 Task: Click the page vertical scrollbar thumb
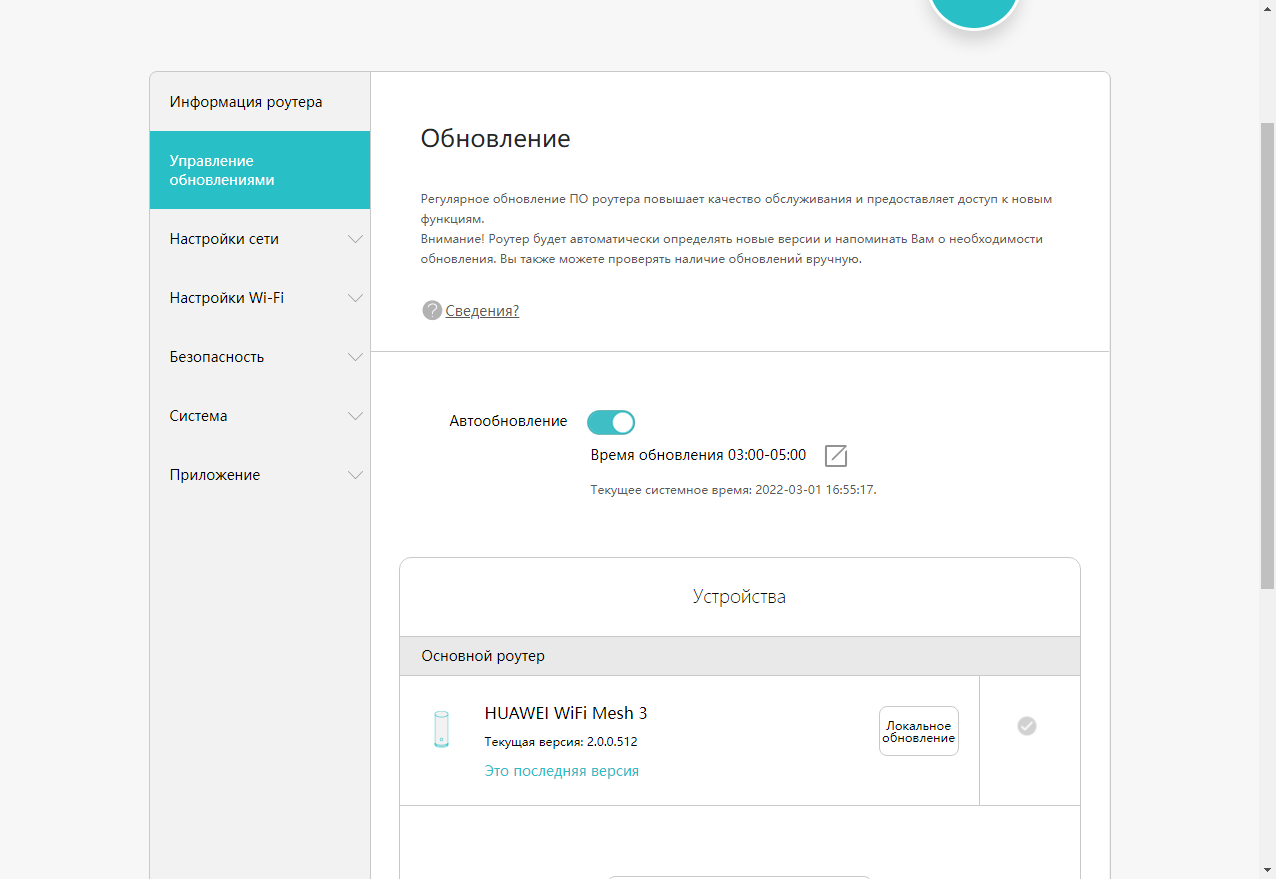(1268, 355)
